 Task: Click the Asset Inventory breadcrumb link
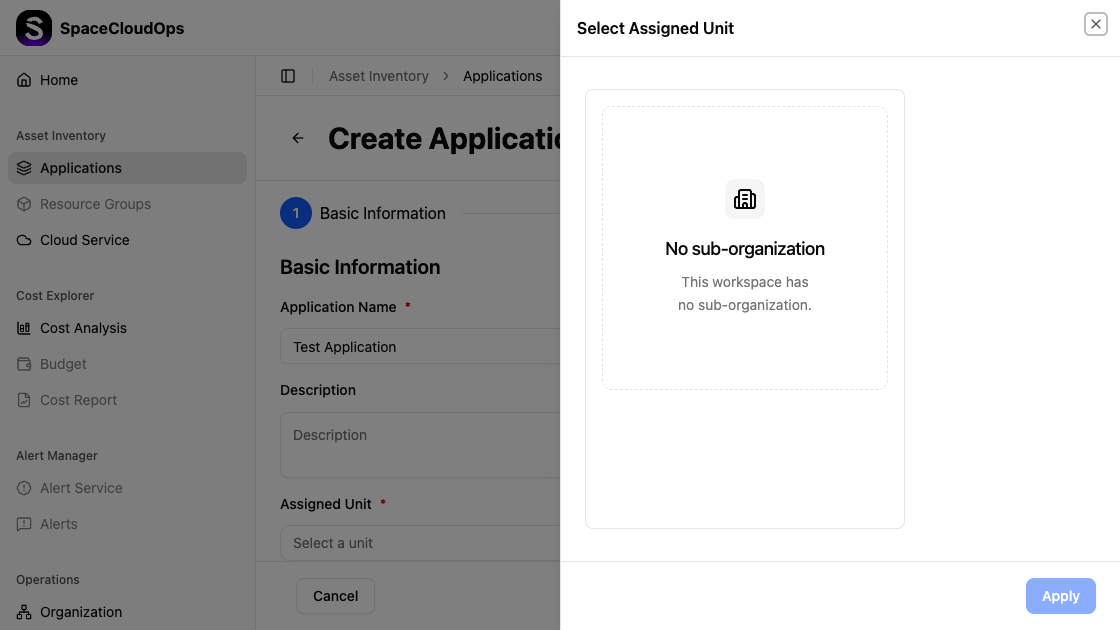pos(378,76)
